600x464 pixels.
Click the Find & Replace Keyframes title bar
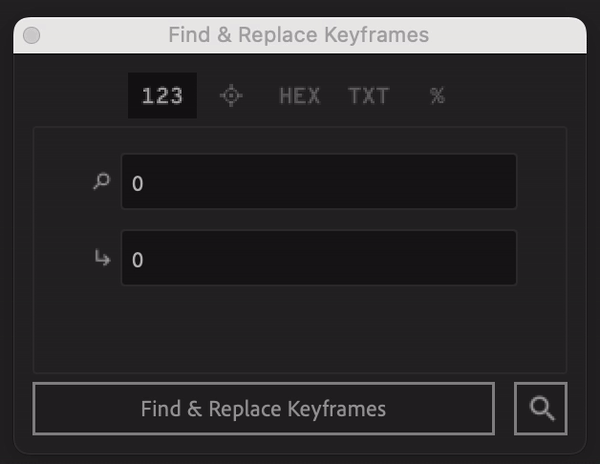[300, 35]
